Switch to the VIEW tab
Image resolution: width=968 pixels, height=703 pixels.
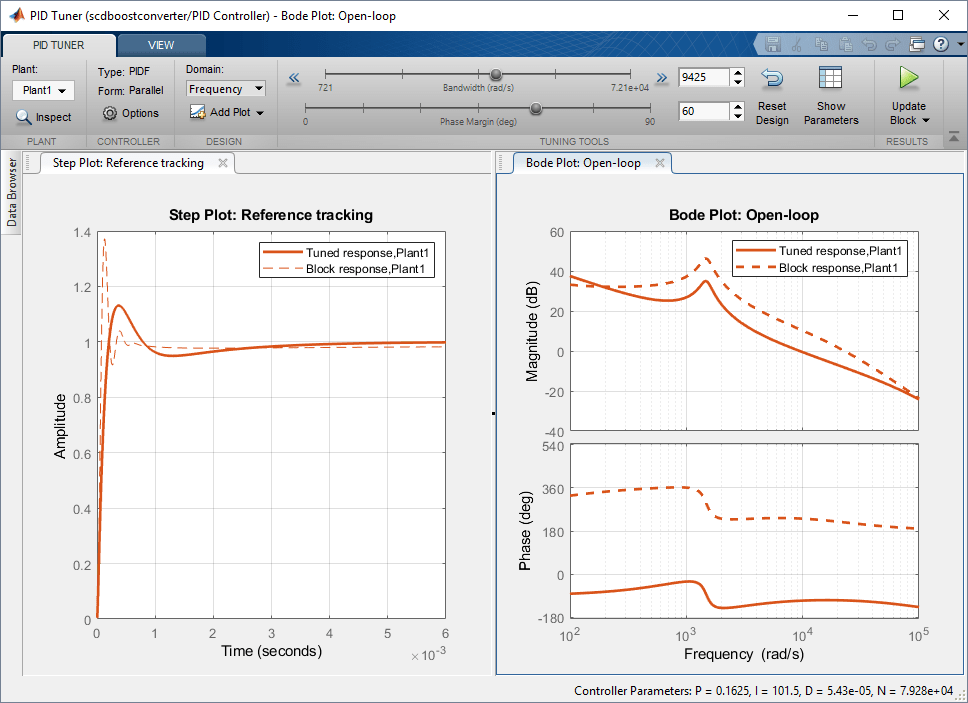click(x=161, y=45)
